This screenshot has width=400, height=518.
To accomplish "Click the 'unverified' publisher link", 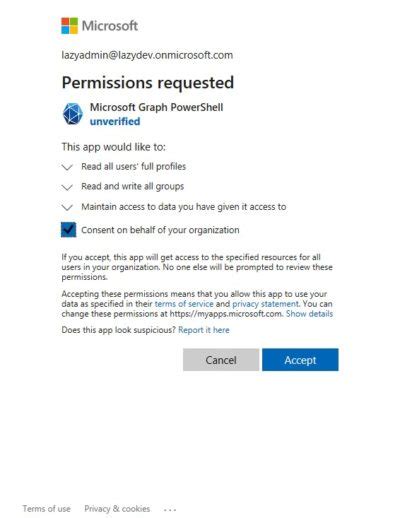I will click(115, 121).
